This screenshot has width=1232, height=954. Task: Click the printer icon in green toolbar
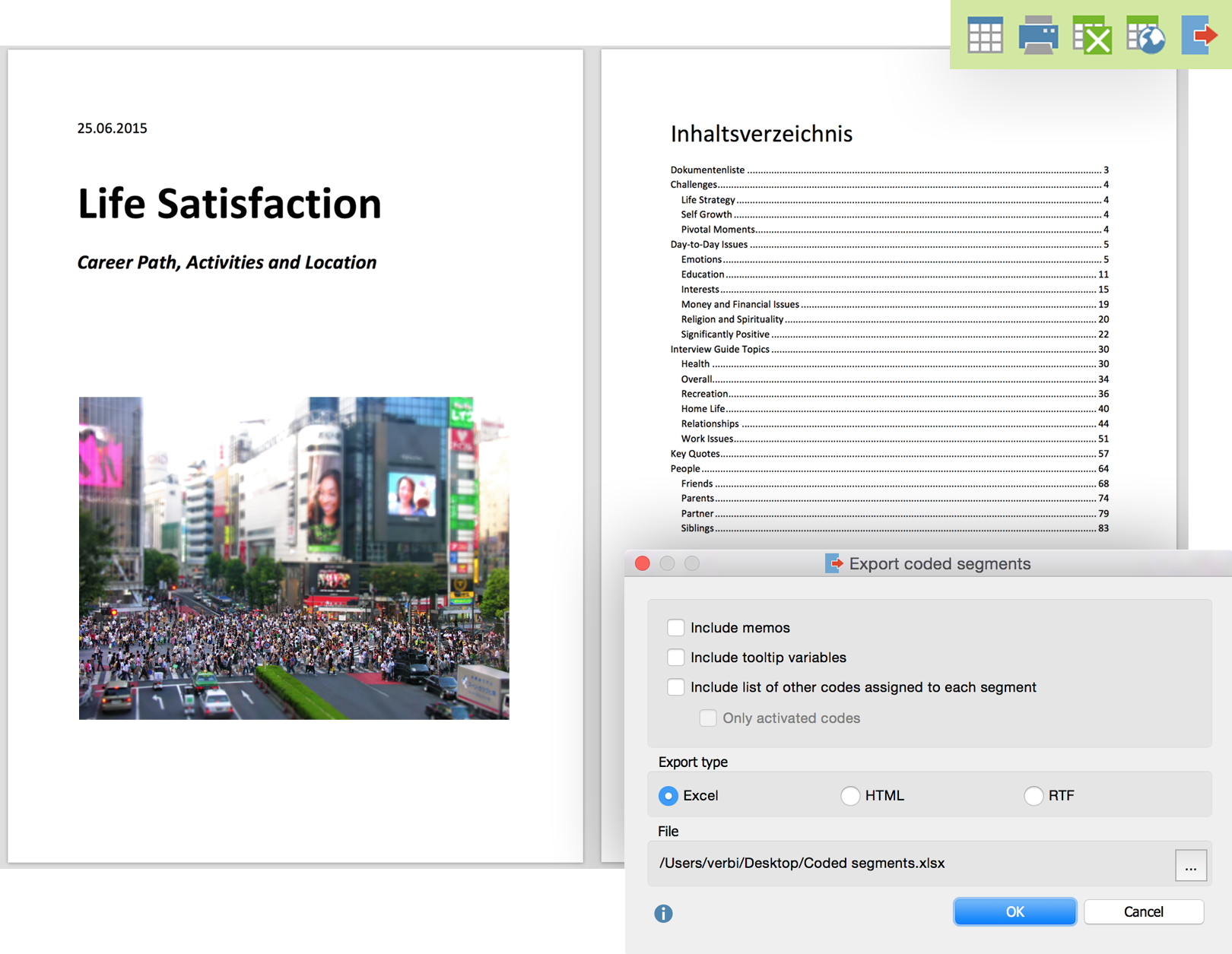pos(1038,35)
